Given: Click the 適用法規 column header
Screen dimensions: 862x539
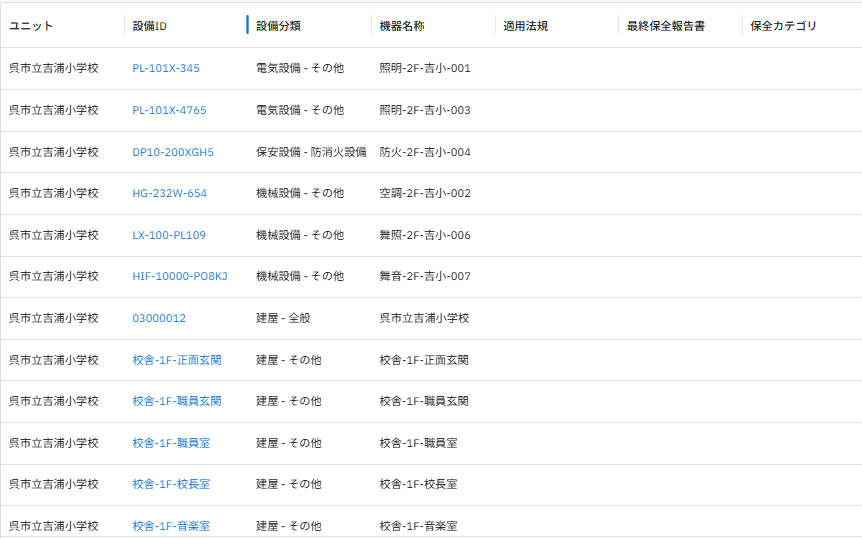Looking at the screenshot, I should [525, 26].
